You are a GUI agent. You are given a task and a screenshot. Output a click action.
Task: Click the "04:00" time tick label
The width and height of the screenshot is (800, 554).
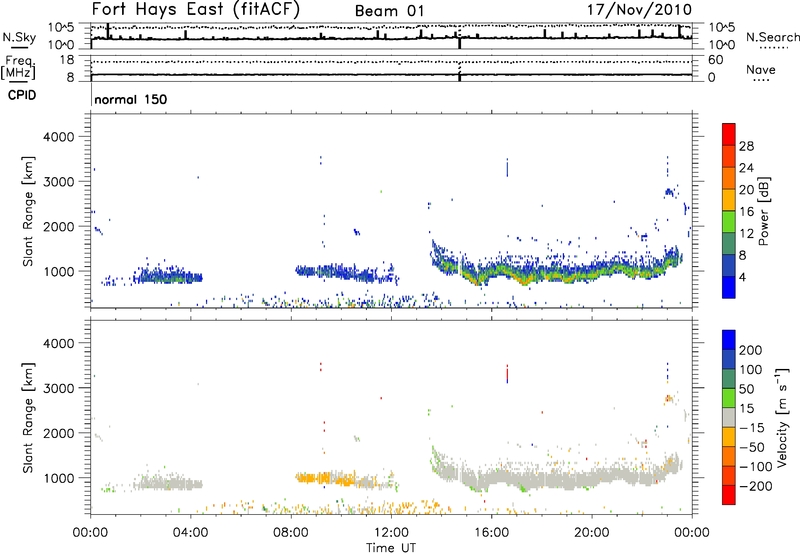[x=190, y=533]
